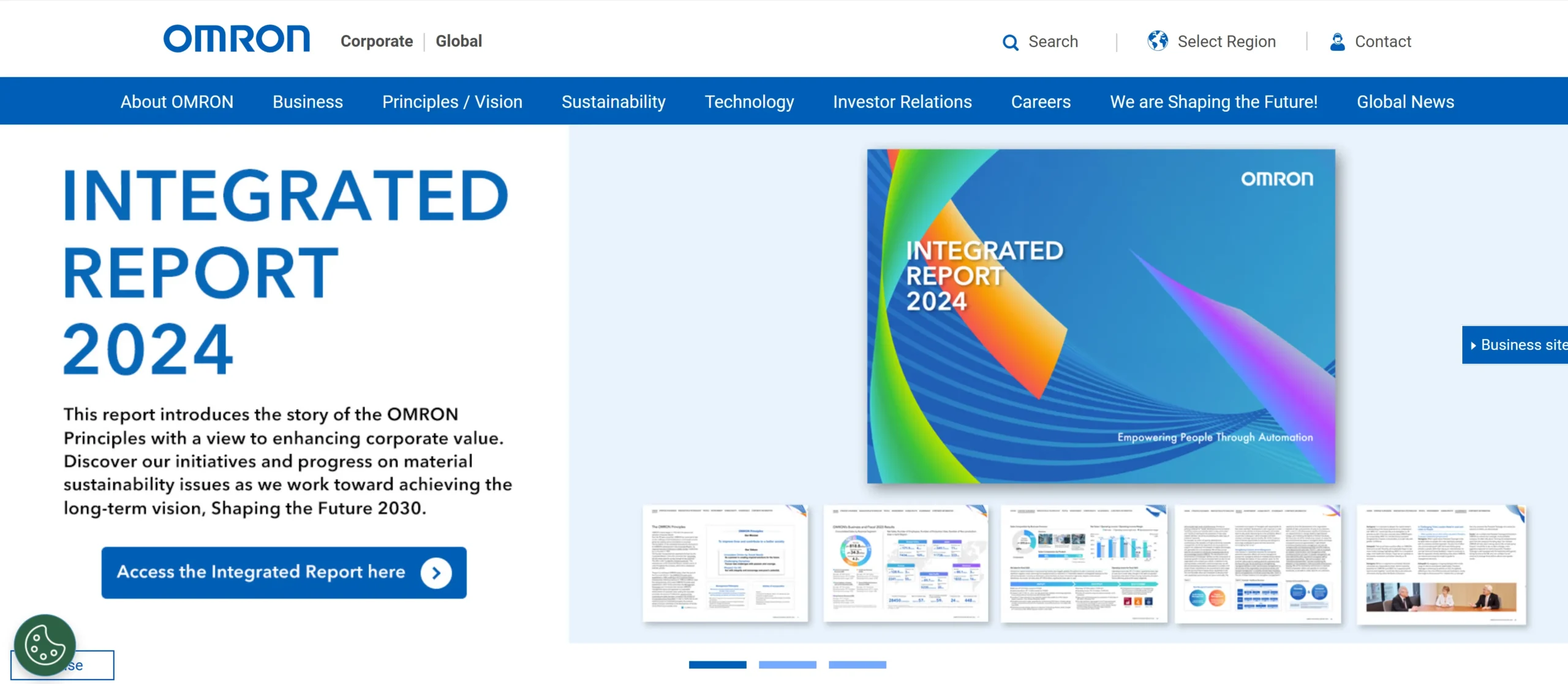1568x684 pixels.
Task: Click the Contact person icon
Action: point(1337,42)
